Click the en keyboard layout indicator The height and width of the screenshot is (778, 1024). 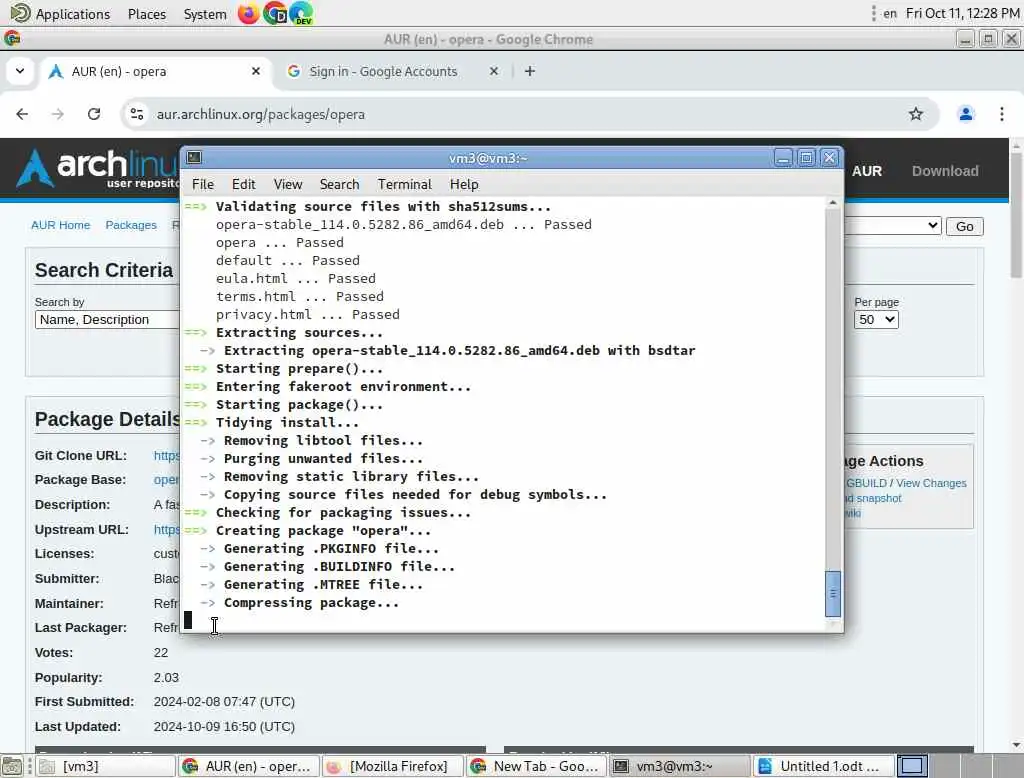pos(889,13)
